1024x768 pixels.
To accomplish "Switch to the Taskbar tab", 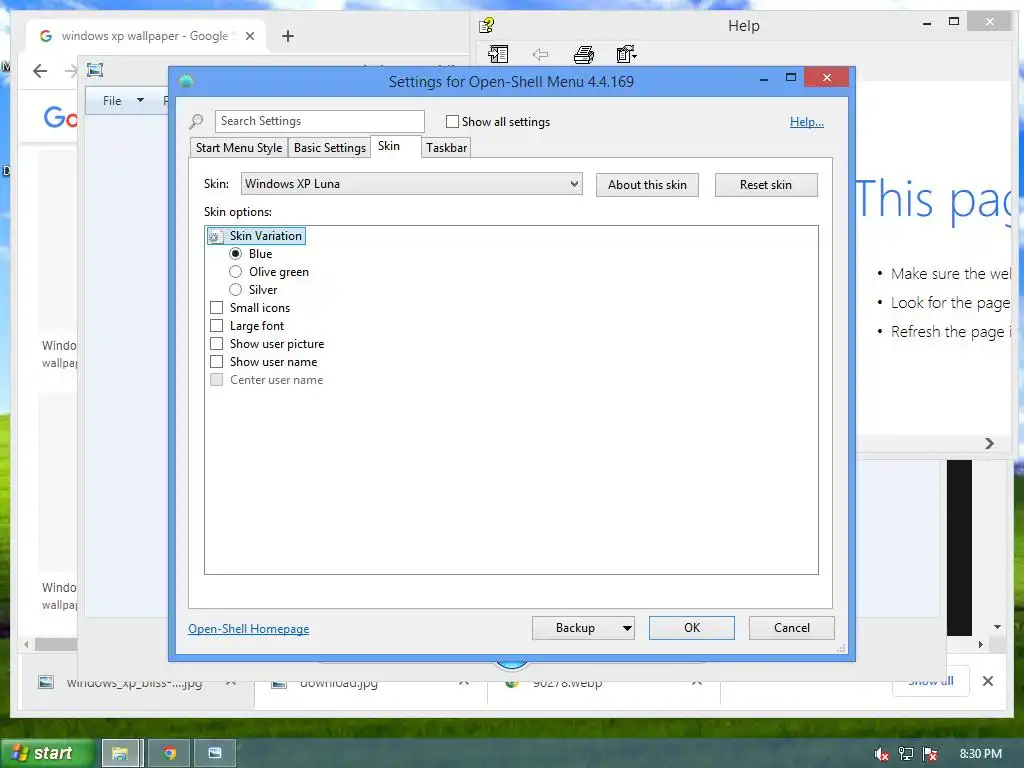I will (447, 148).
